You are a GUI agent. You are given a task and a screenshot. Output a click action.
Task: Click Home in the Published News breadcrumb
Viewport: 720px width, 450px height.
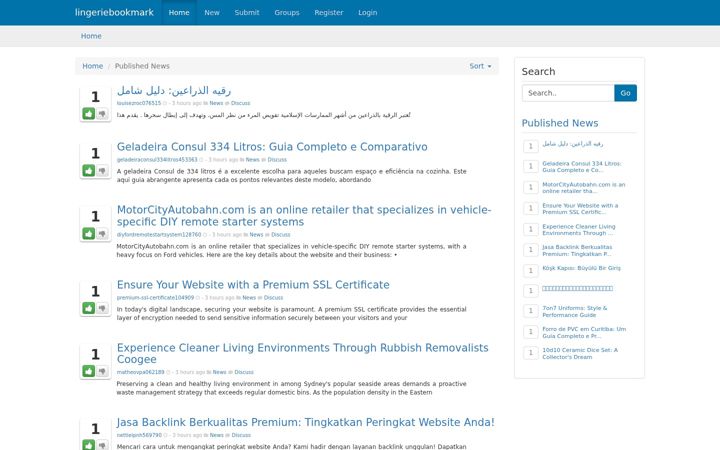point(93,66)
